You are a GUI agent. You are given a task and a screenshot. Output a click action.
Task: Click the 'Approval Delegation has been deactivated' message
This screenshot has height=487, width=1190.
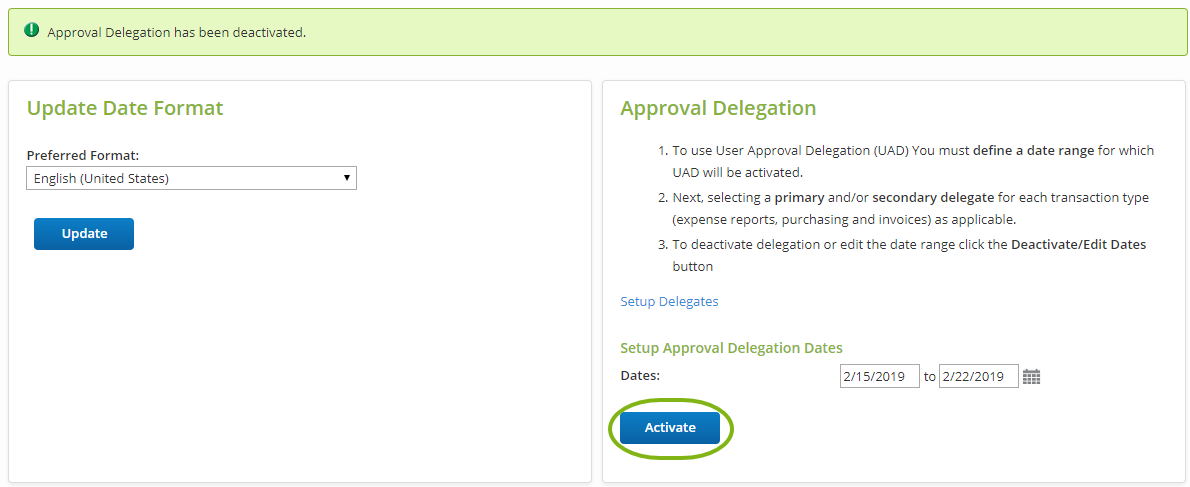click(176, 32)
